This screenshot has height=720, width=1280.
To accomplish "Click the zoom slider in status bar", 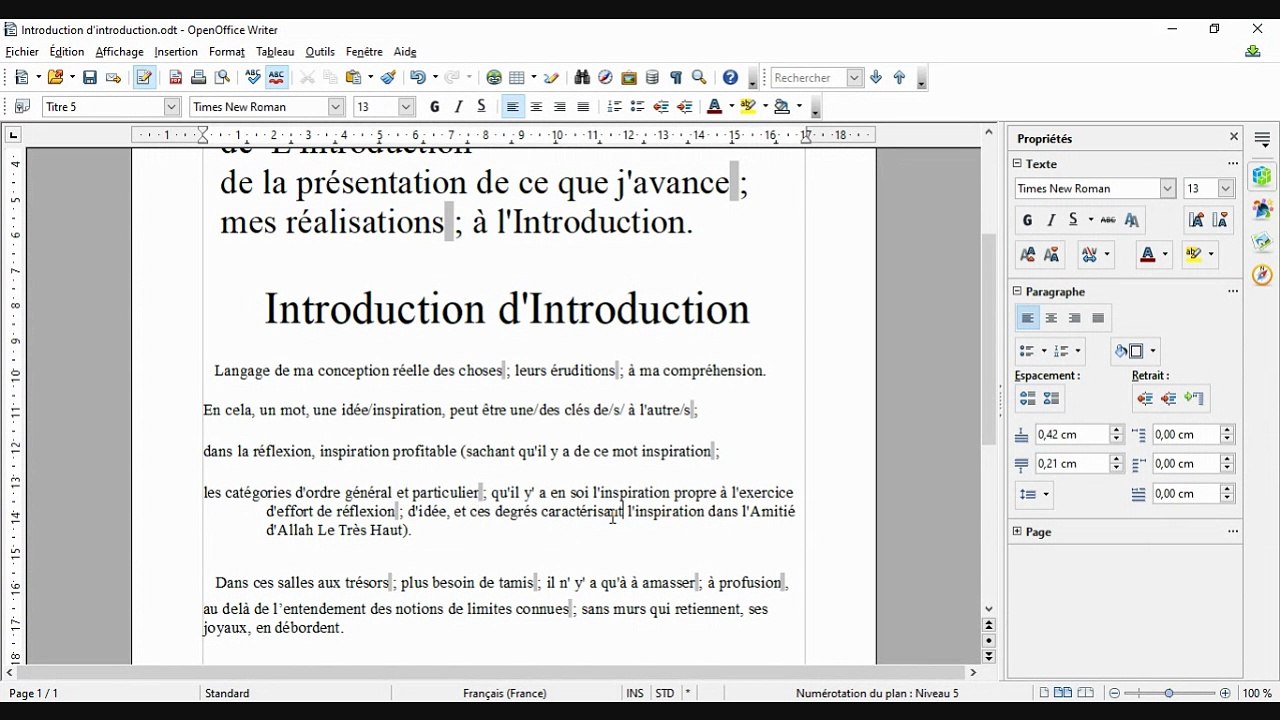I will tap(1169, 693).
